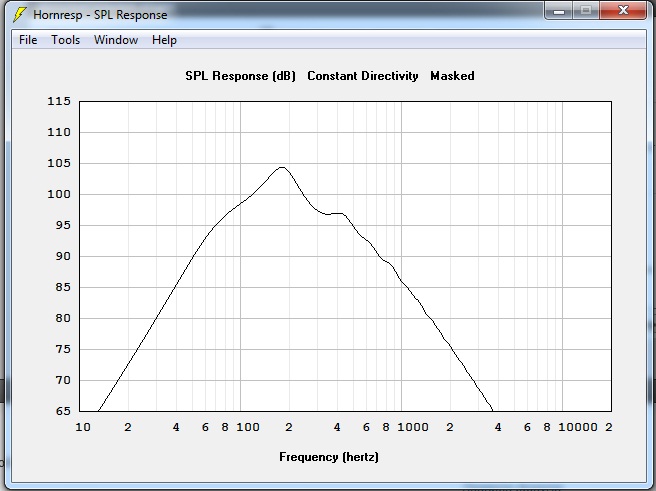Click the 90 value on SPL axis
This screenshot has height=491, width=656.
[x=63, y=256]
